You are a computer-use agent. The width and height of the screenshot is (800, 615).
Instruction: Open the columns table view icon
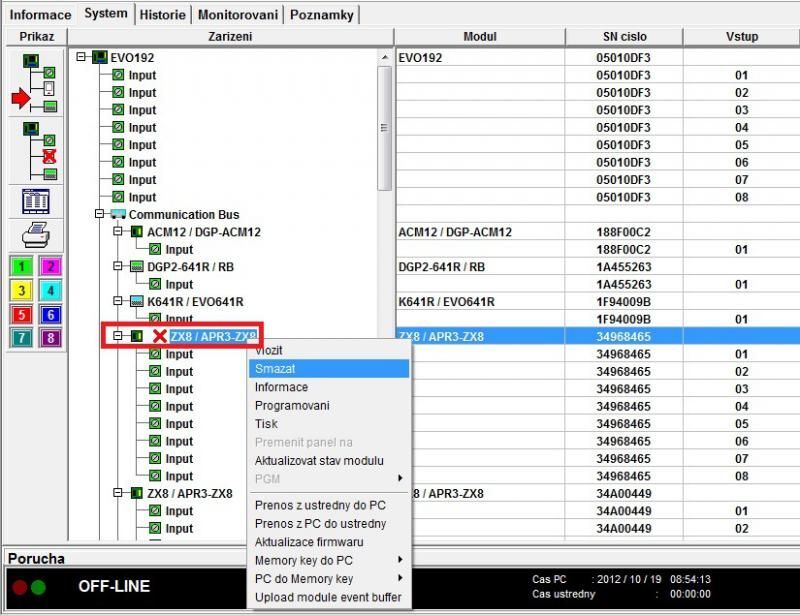click(x=35, y=200)
